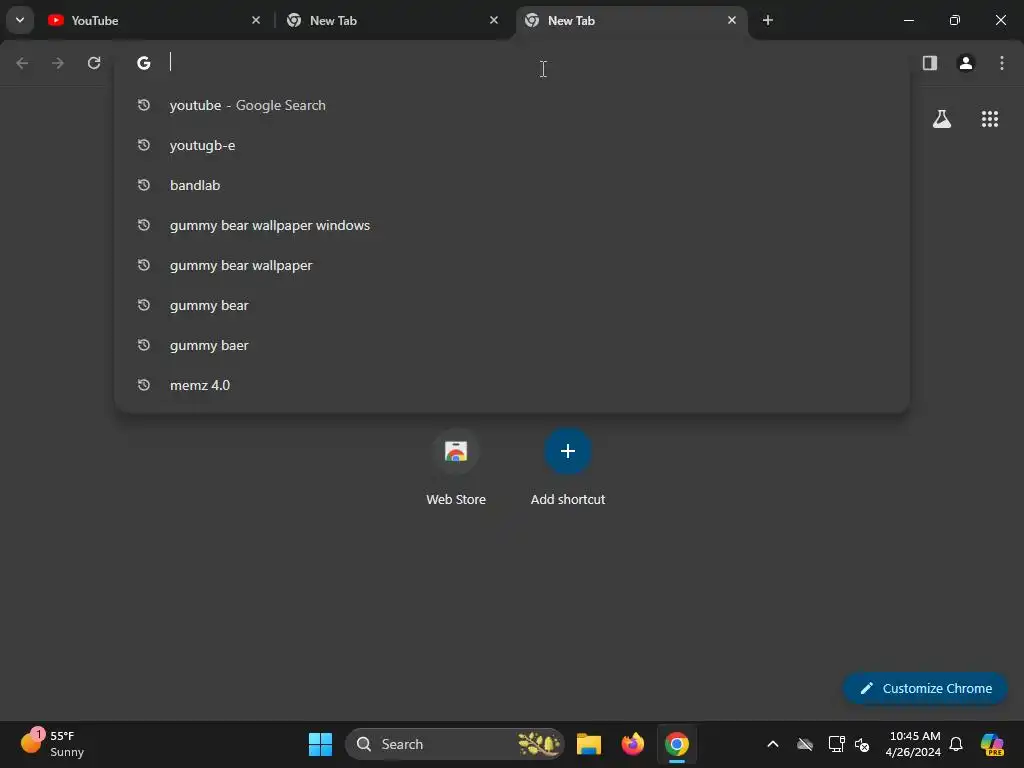Open the profile avatar menu
The width and height of the screenshot is (1024, 768).
pyautogui.click(x=966, y=63)
